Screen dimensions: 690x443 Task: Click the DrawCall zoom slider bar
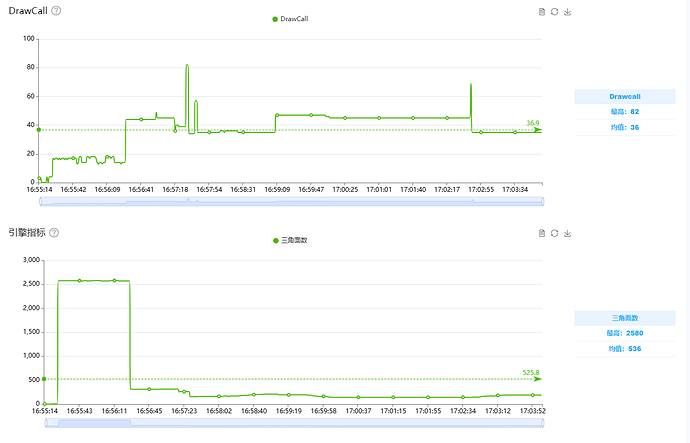coord(291,201)
